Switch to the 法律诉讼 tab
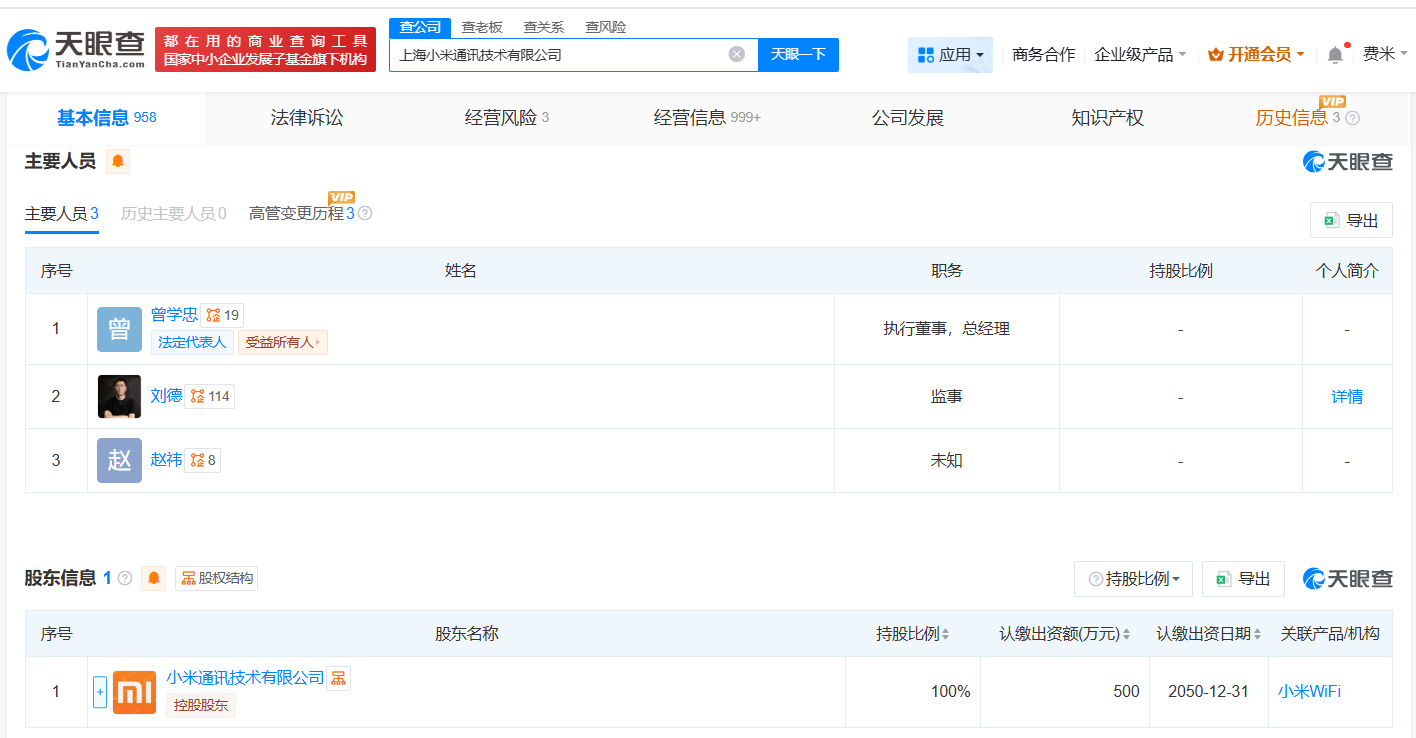The height and width of the screenshot is (738, 1416). [306, 117]
